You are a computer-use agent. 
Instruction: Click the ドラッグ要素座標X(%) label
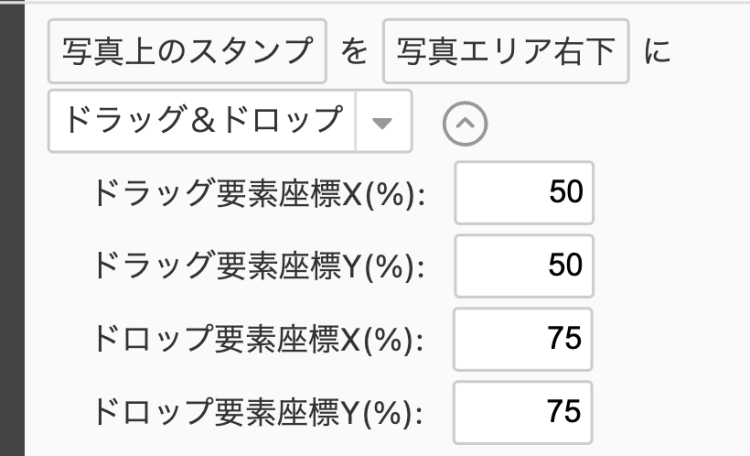tap(259, 193)
